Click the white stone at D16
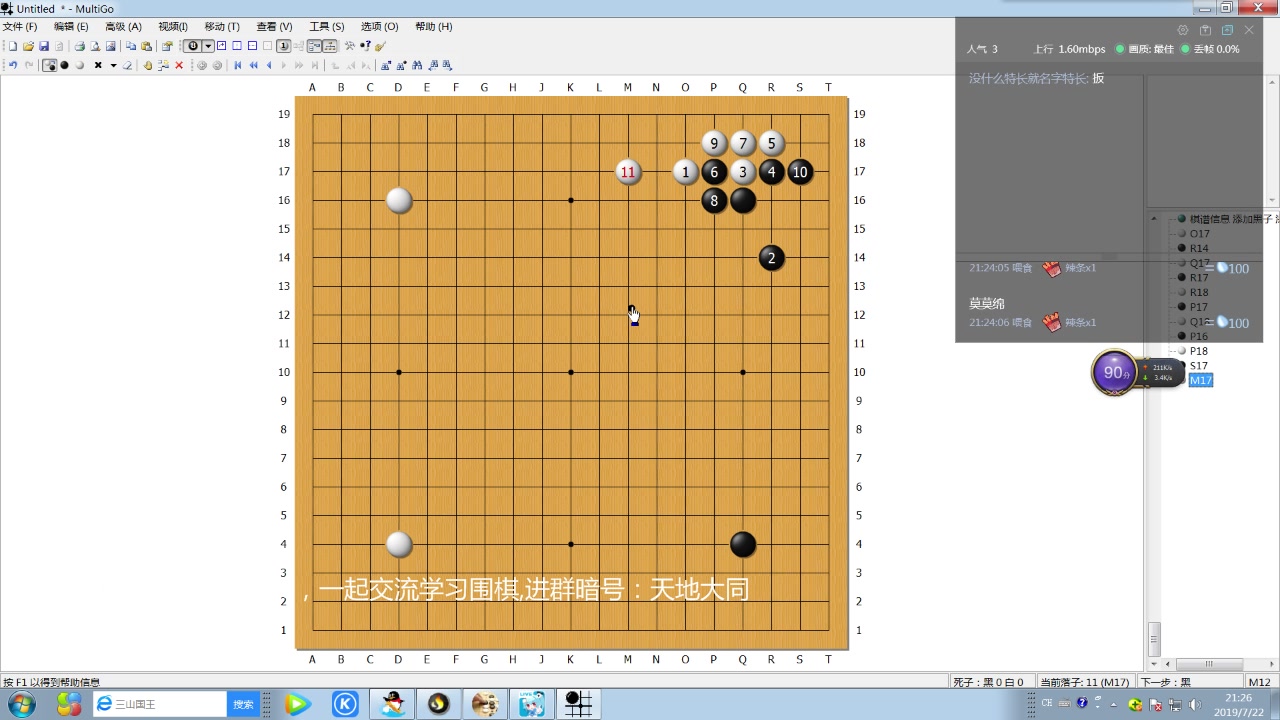 tap(399, 201)
